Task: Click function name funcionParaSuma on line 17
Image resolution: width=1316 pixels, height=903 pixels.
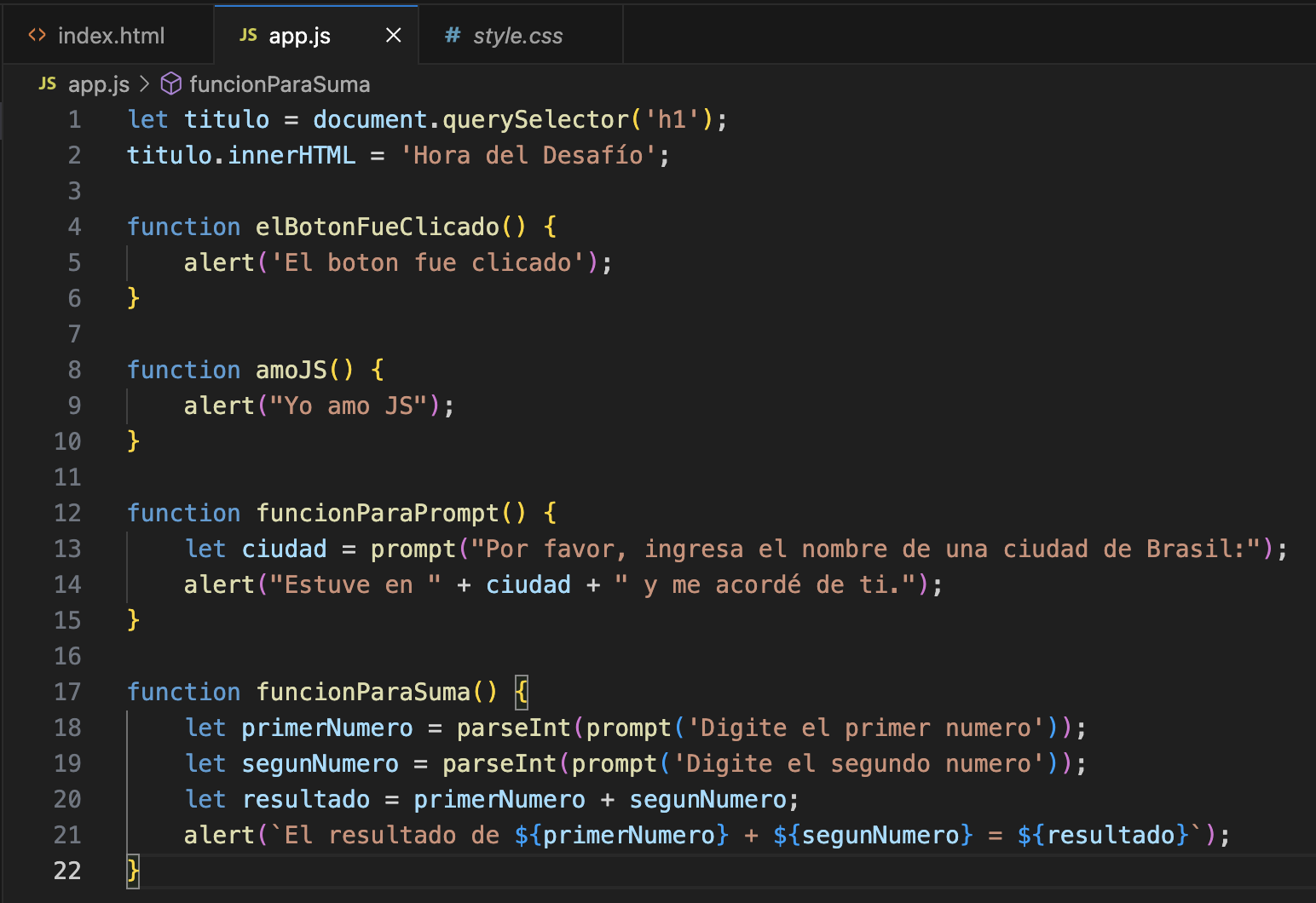Action: [x=363, y=692]
